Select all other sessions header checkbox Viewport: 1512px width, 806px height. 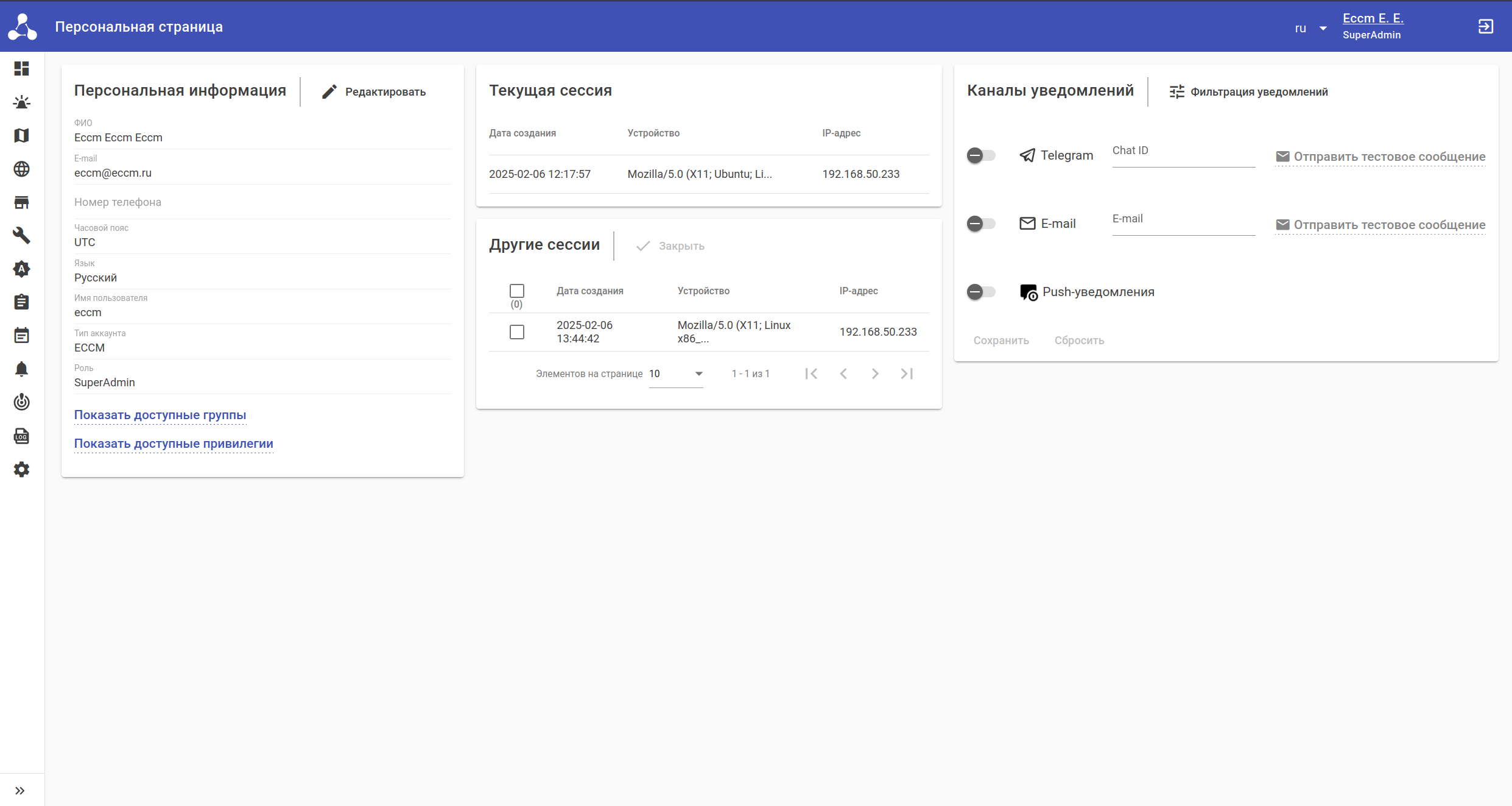[516, 291]
